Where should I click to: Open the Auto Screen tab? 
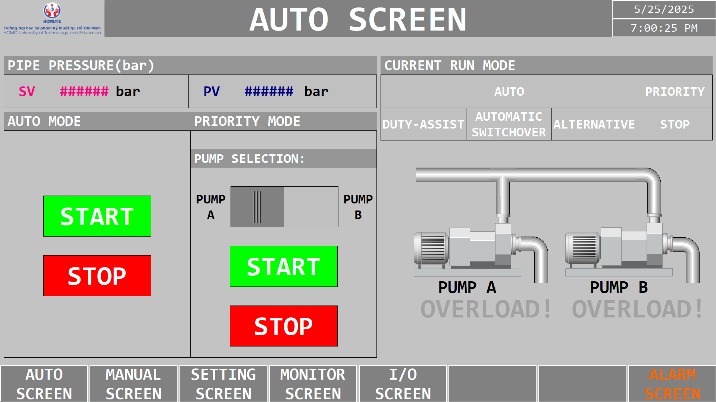(44, 384)
